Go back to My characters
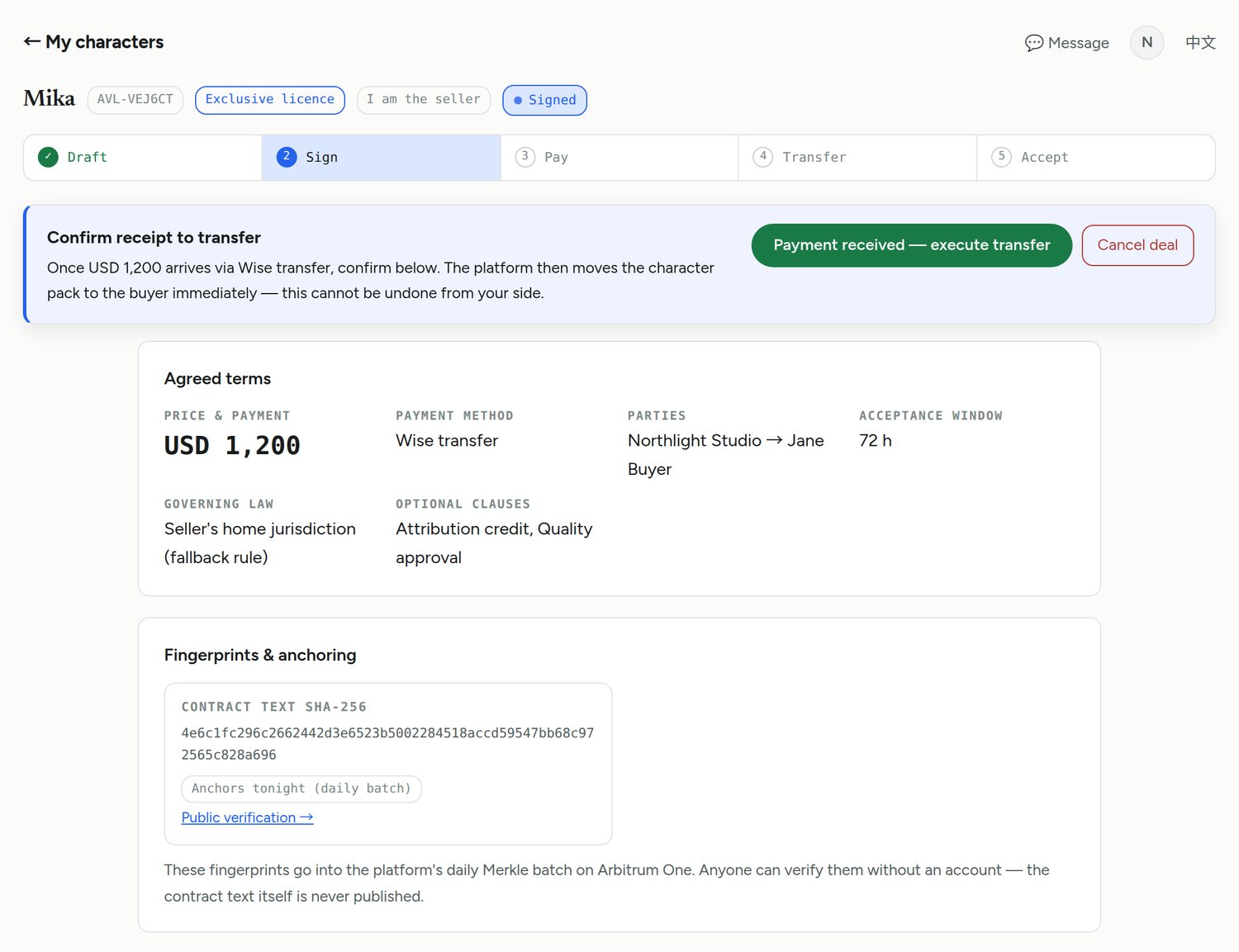 93,42
